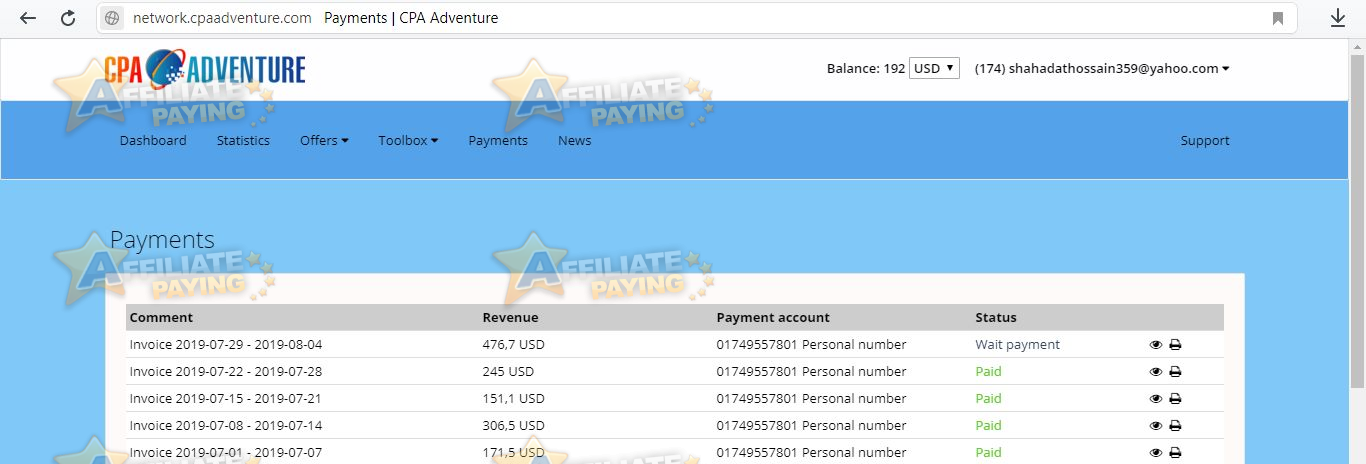The image size is (1366, 464).
Task: Open downloads with the download arrow icon
Action: pyautogui.click(x=1338, y=18)
